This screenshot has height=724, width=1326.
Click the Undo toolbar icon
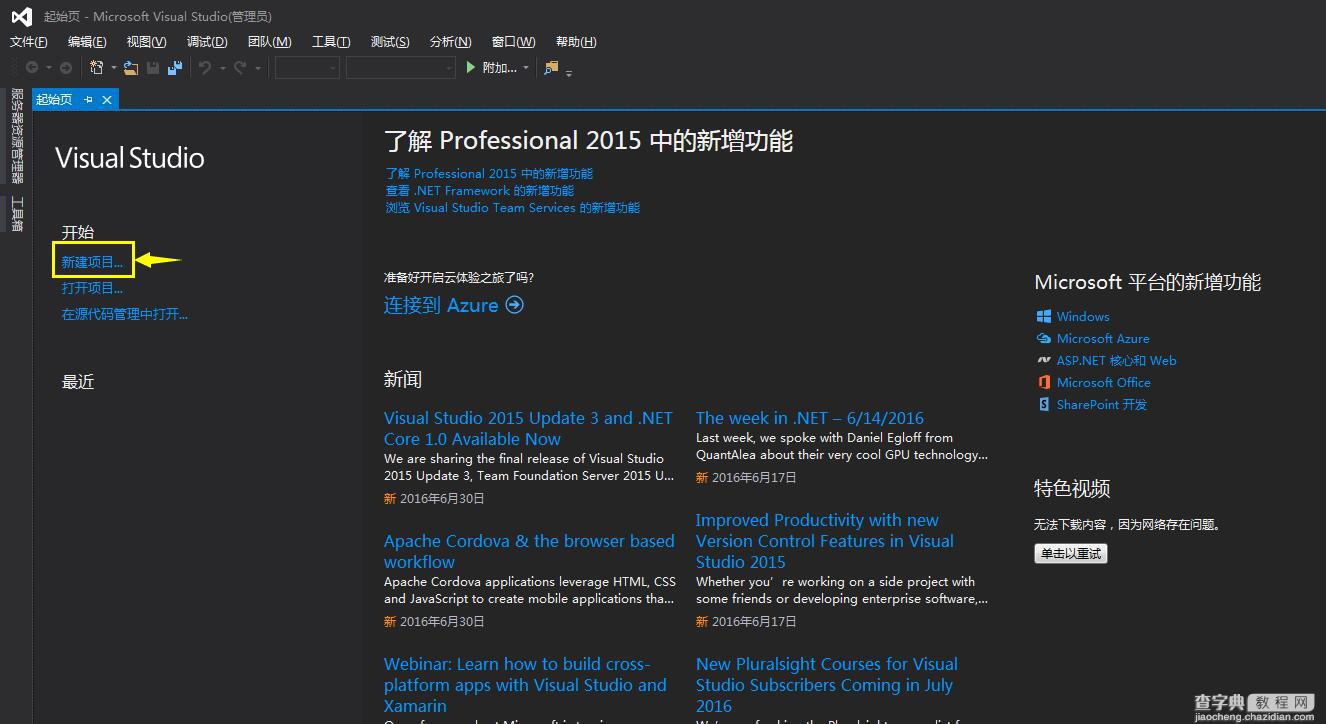pos(205,68)
